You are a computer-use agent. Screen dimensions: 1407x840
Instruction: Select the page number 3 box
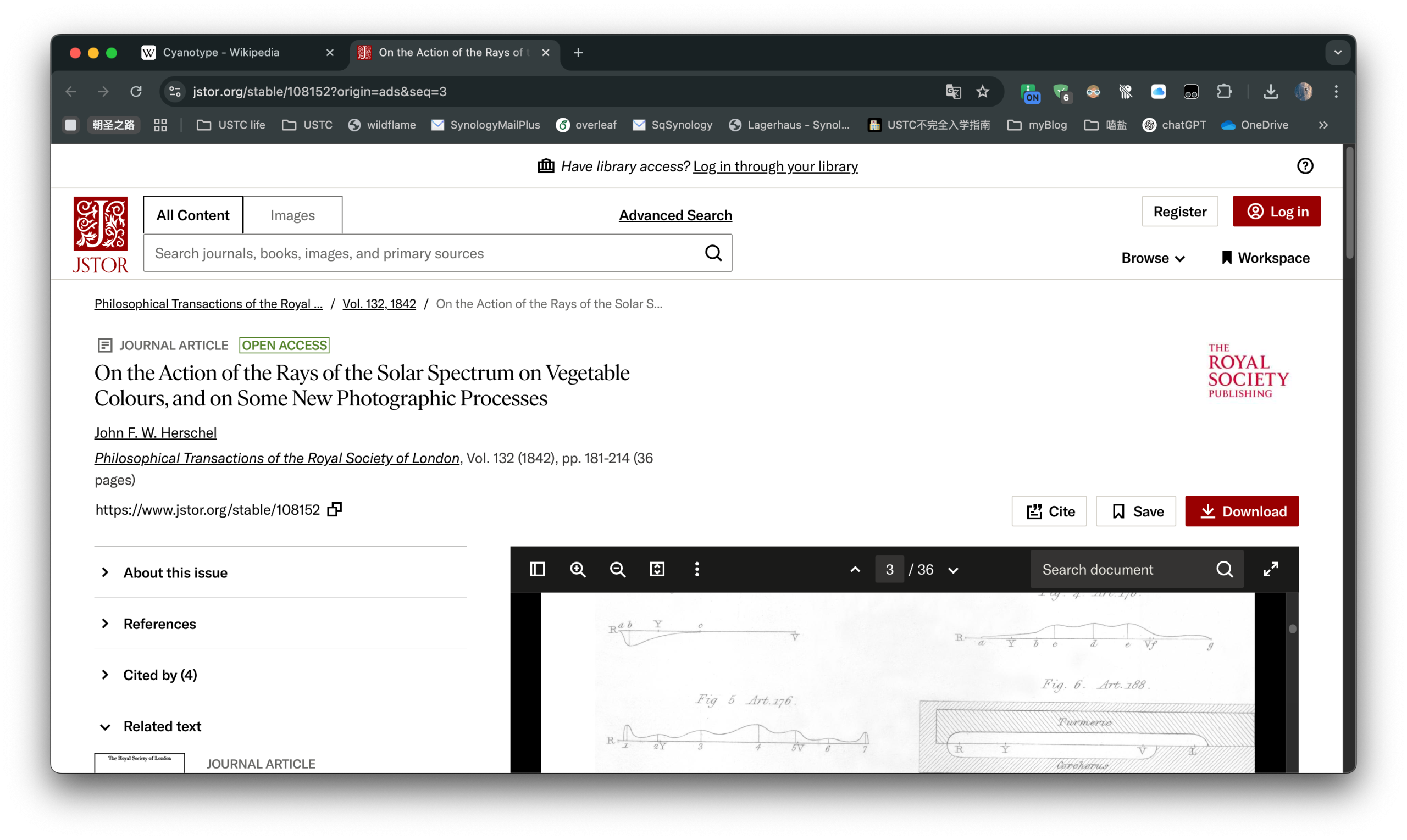[x=889, y=570]
